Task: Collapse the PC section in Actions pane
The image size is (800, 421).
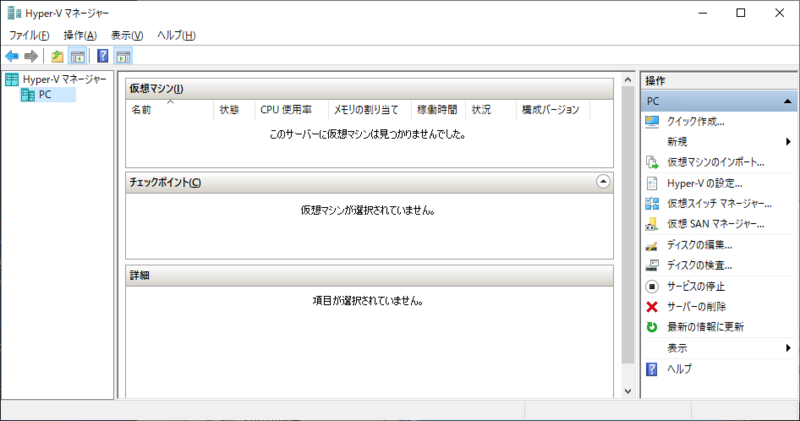Action: pos(788,102)
